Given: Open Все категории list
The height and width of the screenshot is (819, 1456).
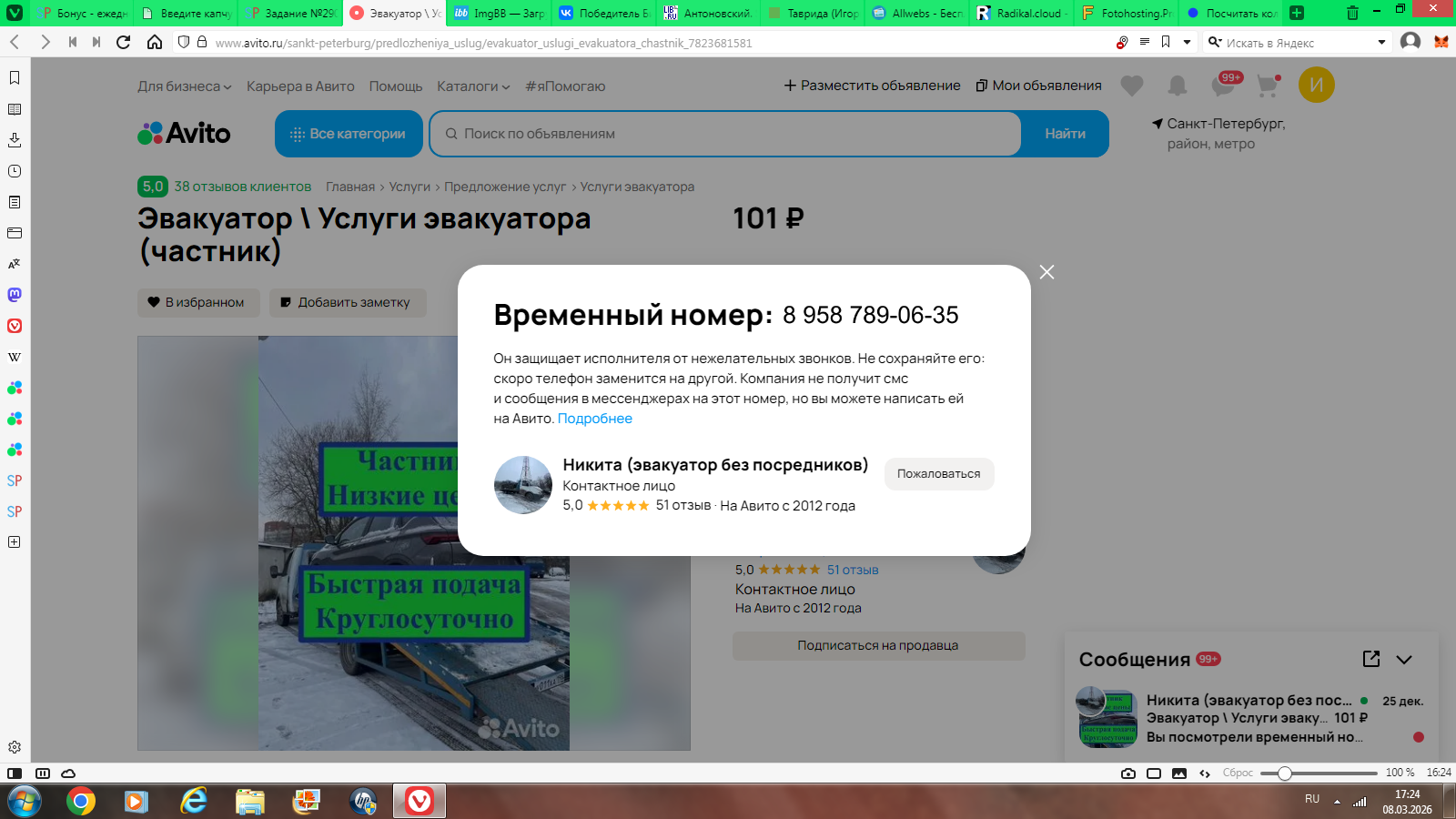Looking at the screenshot, I should 349,134.
